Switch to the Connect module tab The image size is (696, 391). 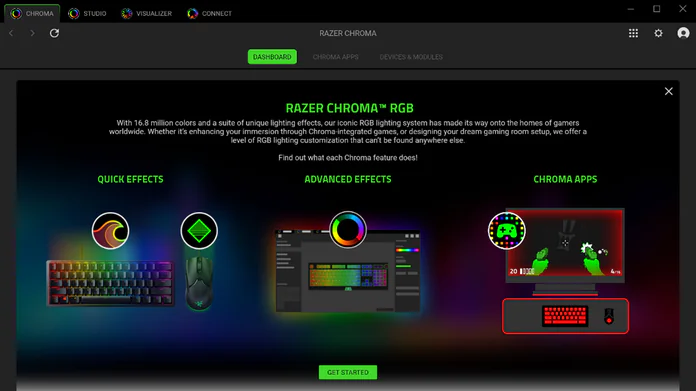(210, 13)
